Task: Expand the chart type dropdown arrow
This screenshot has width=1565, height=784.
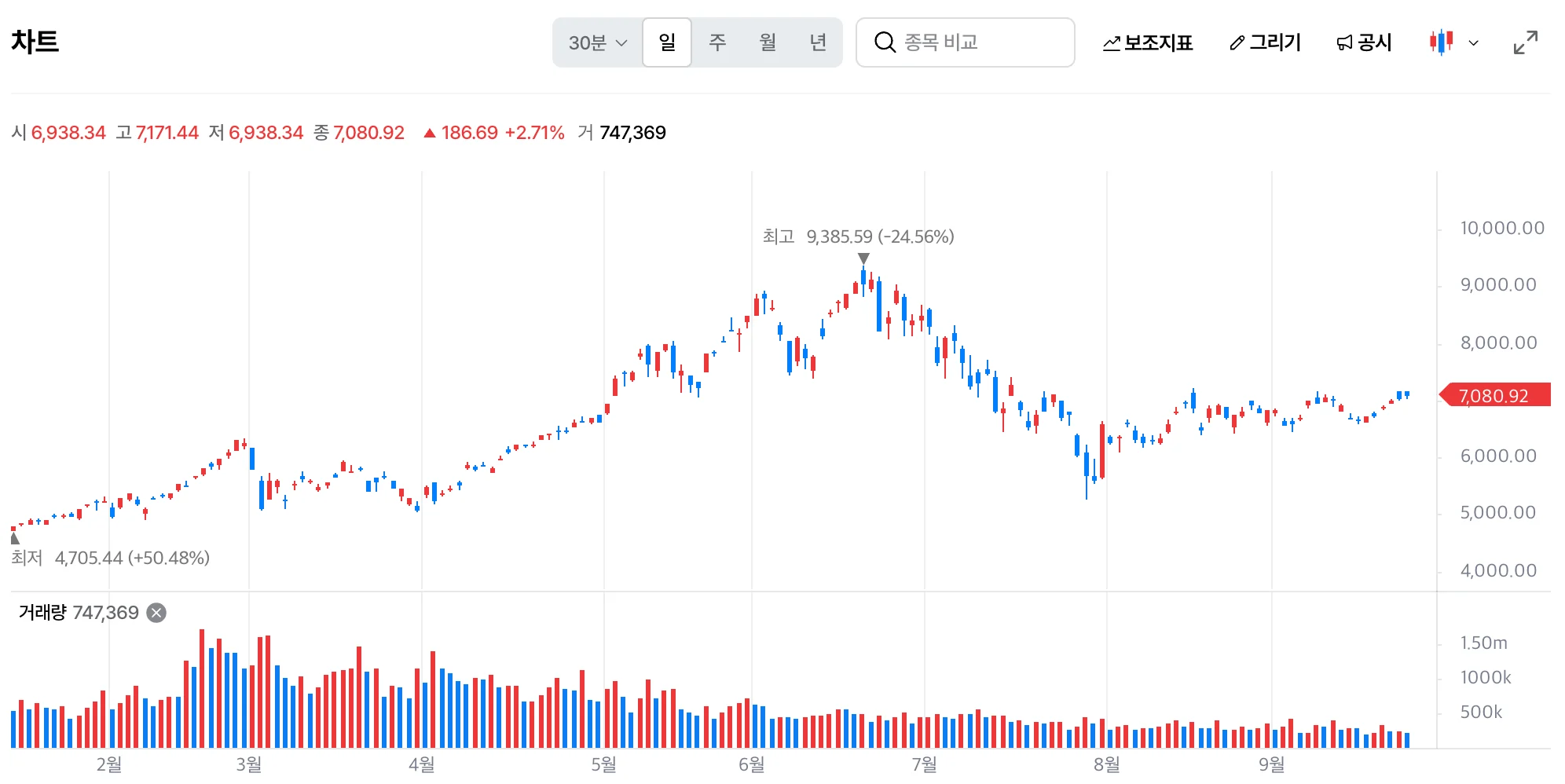Action: (1474, 43)
